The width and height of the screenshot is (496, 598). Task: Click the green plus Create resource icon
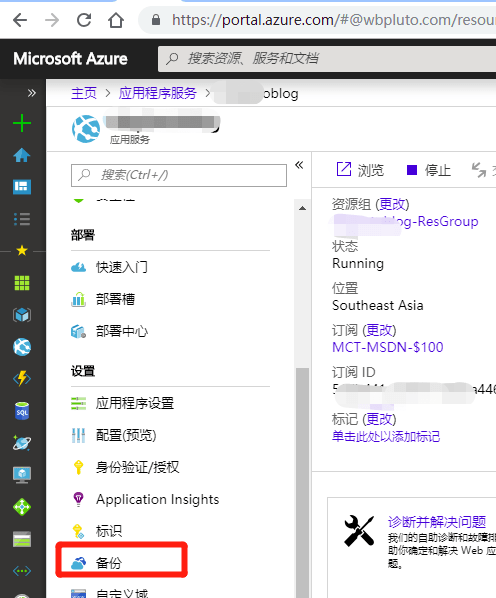pyautogui.click(x=22, y=123)
